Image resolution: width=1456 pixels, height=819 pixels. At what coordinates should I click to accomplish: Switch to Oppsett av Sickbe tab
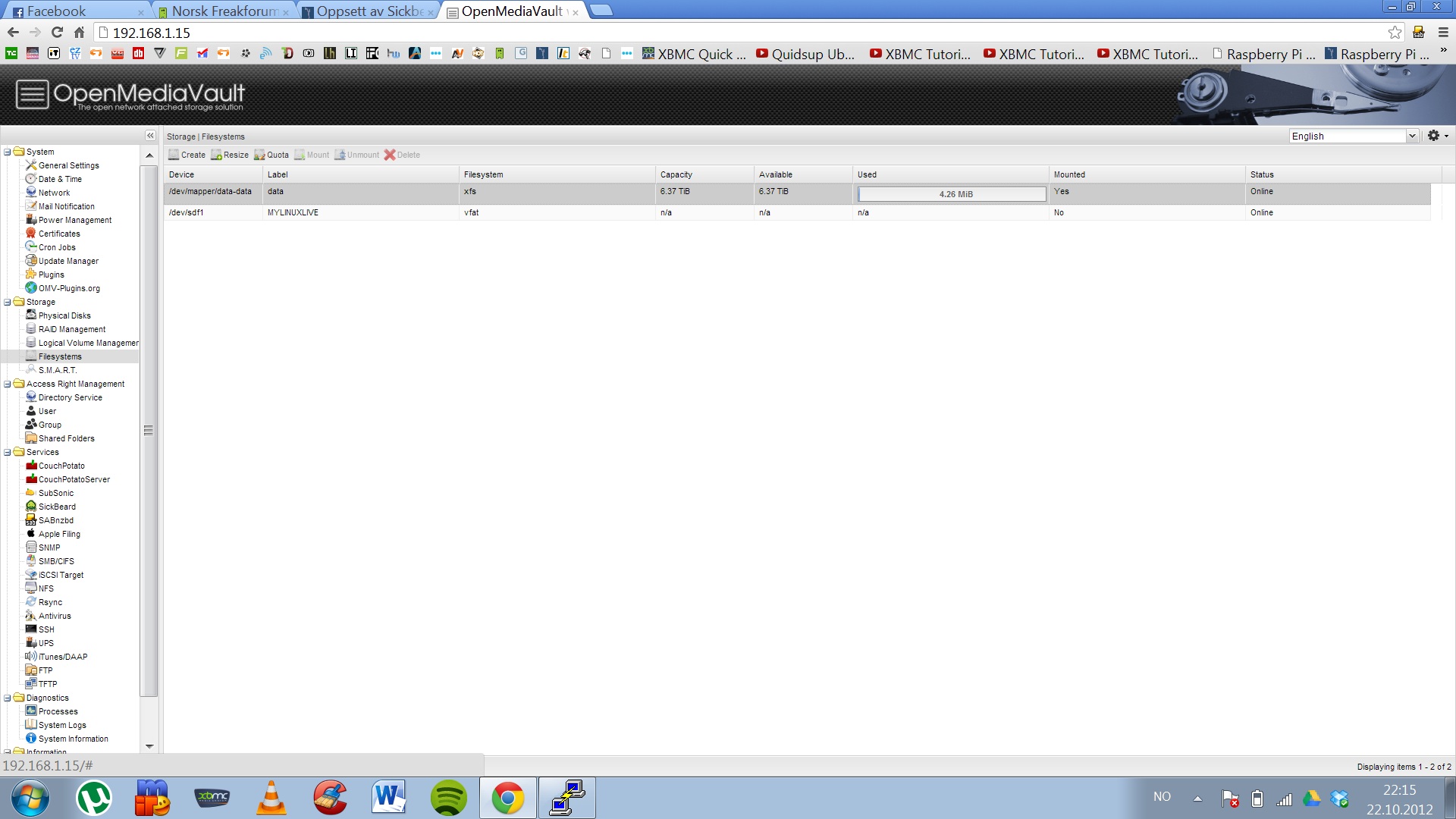369,11
